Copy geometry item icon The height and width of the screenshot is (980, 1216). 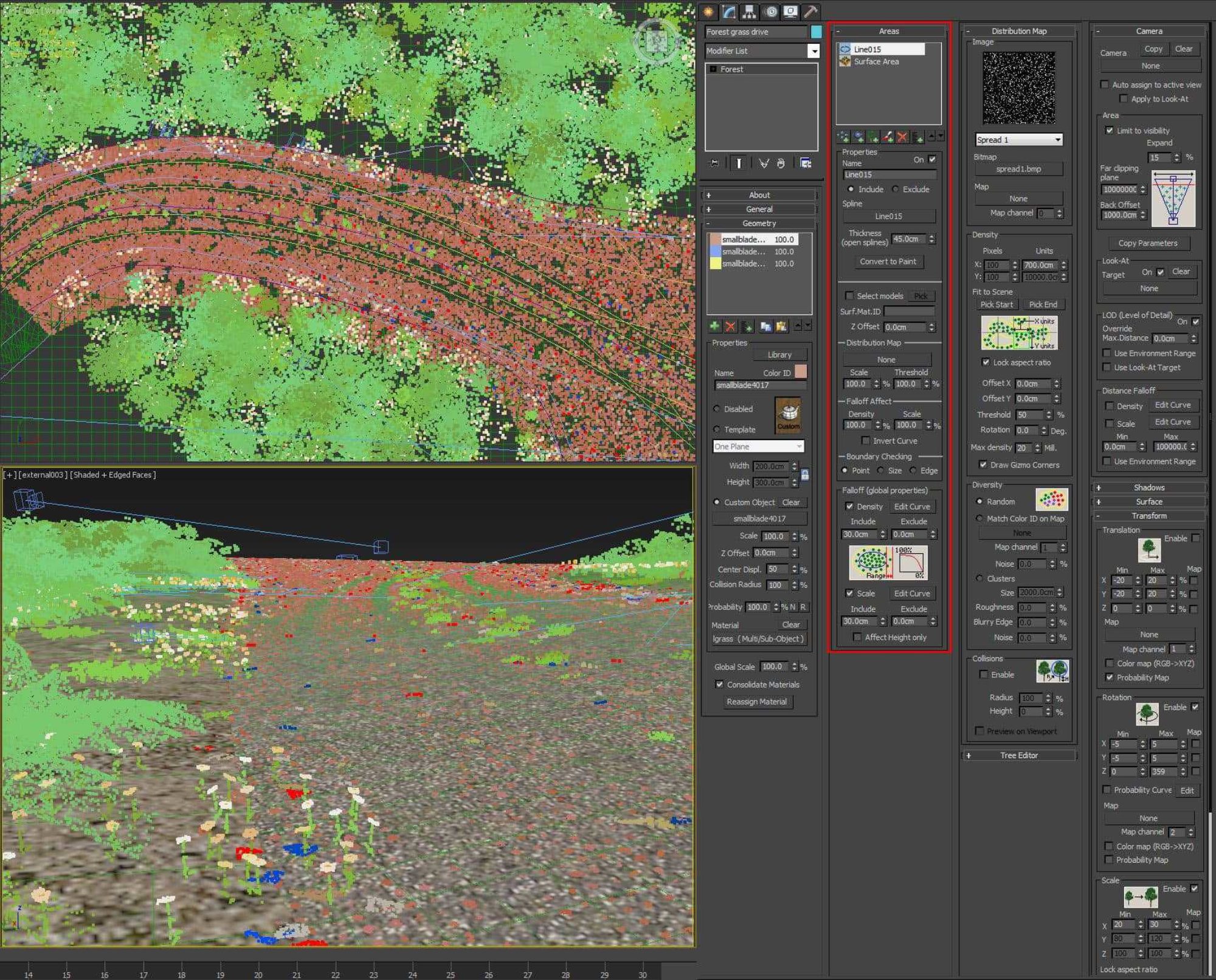point(765,326)
